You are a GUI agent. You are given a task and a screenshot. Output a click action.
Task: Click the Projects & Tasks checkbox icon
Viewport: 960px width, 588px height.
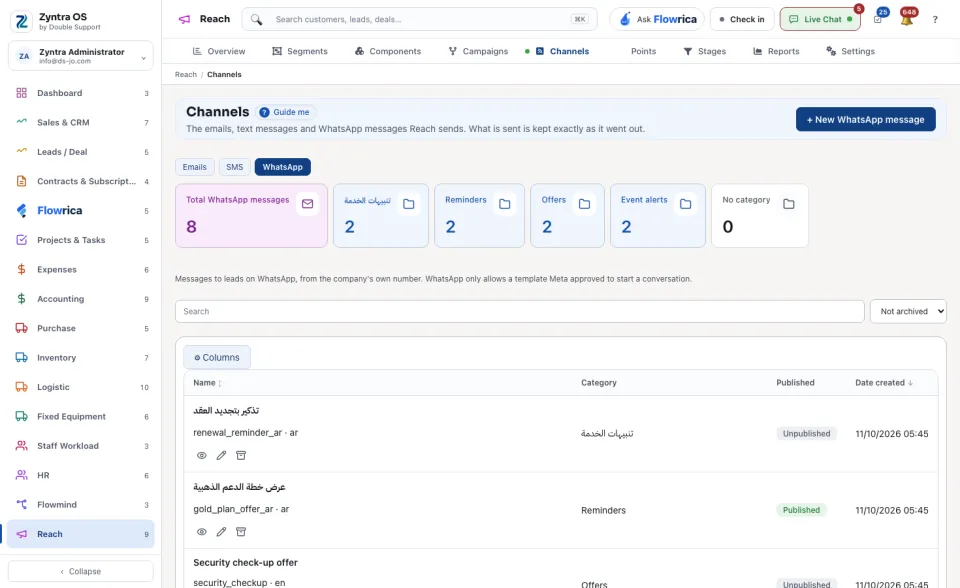[21, 240]
